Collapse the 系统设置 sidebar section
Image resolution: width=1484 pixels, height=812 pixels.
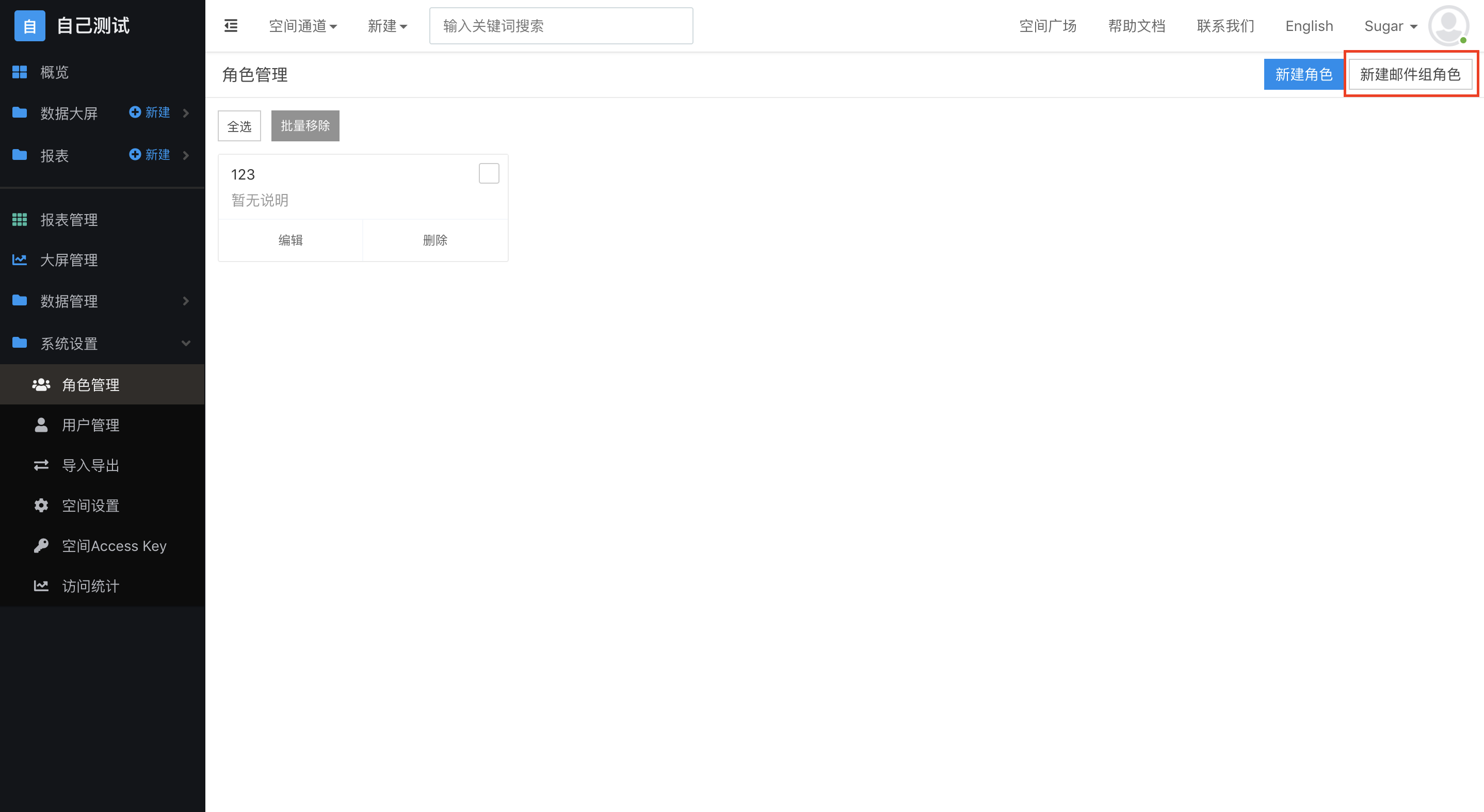coord(186,343)
